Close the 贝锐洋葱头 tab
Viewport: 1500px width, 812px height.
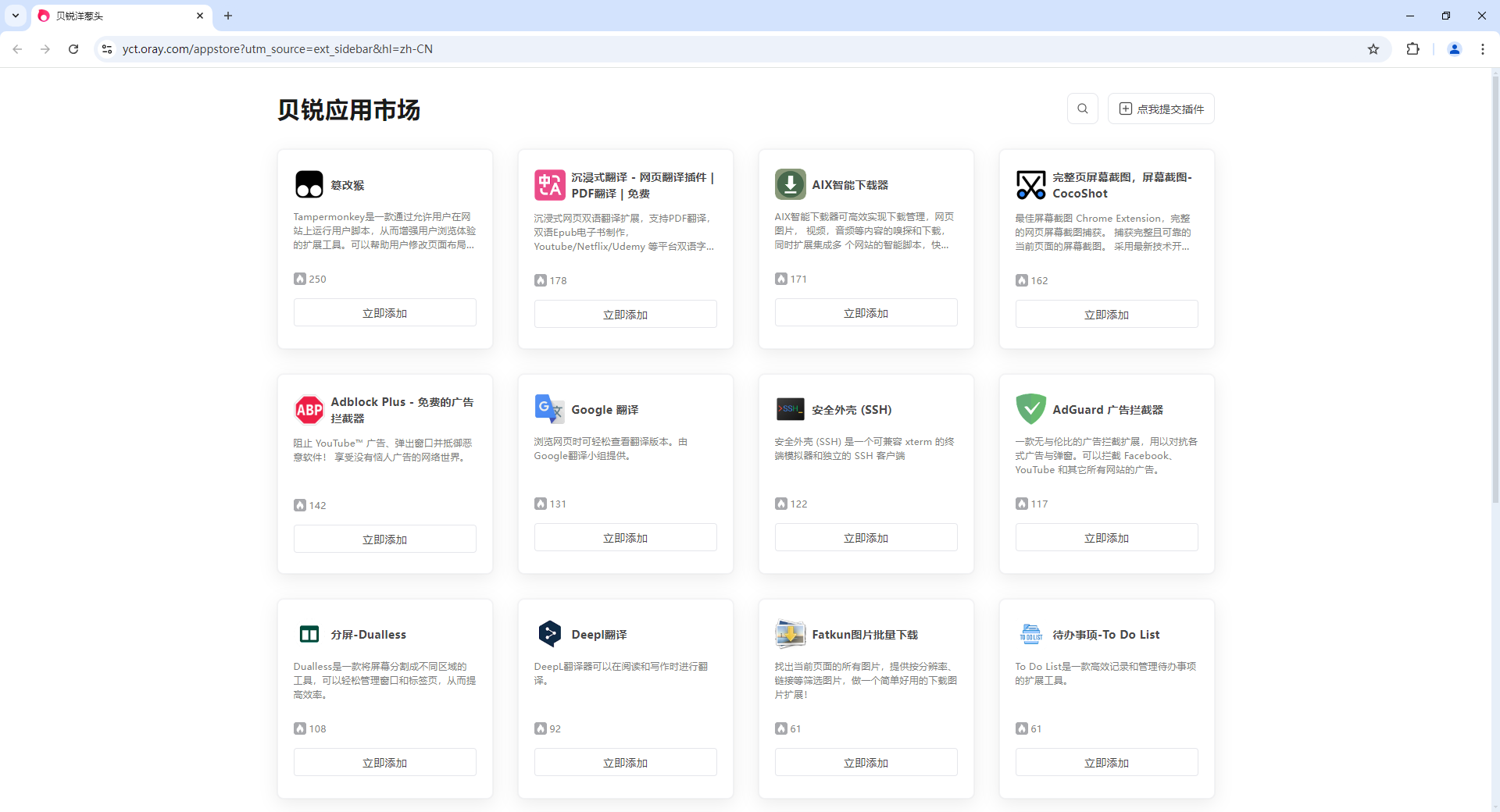[x=200, y=16]
